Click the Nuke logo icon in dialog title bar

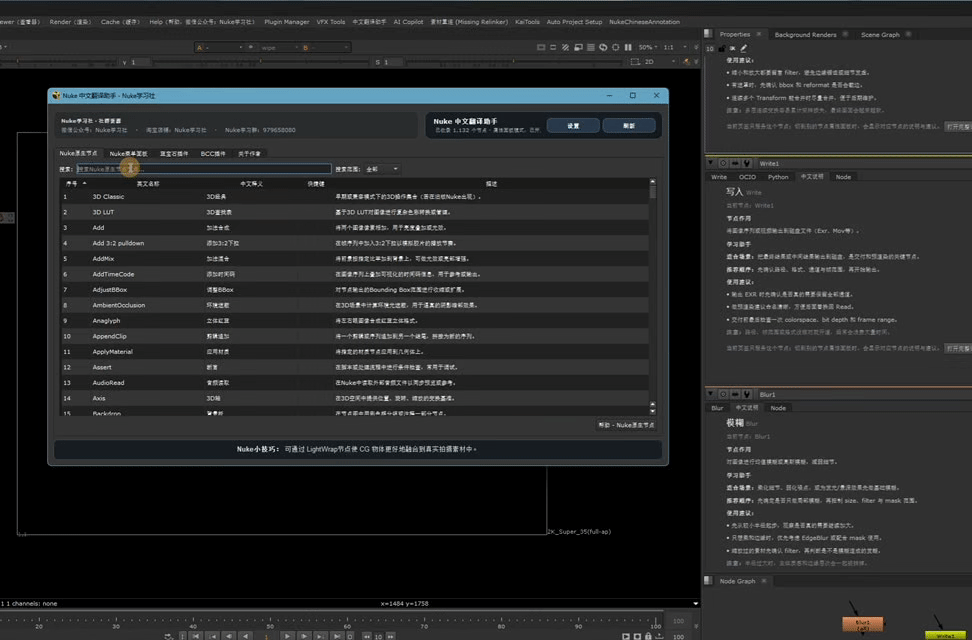pos(56,96)
